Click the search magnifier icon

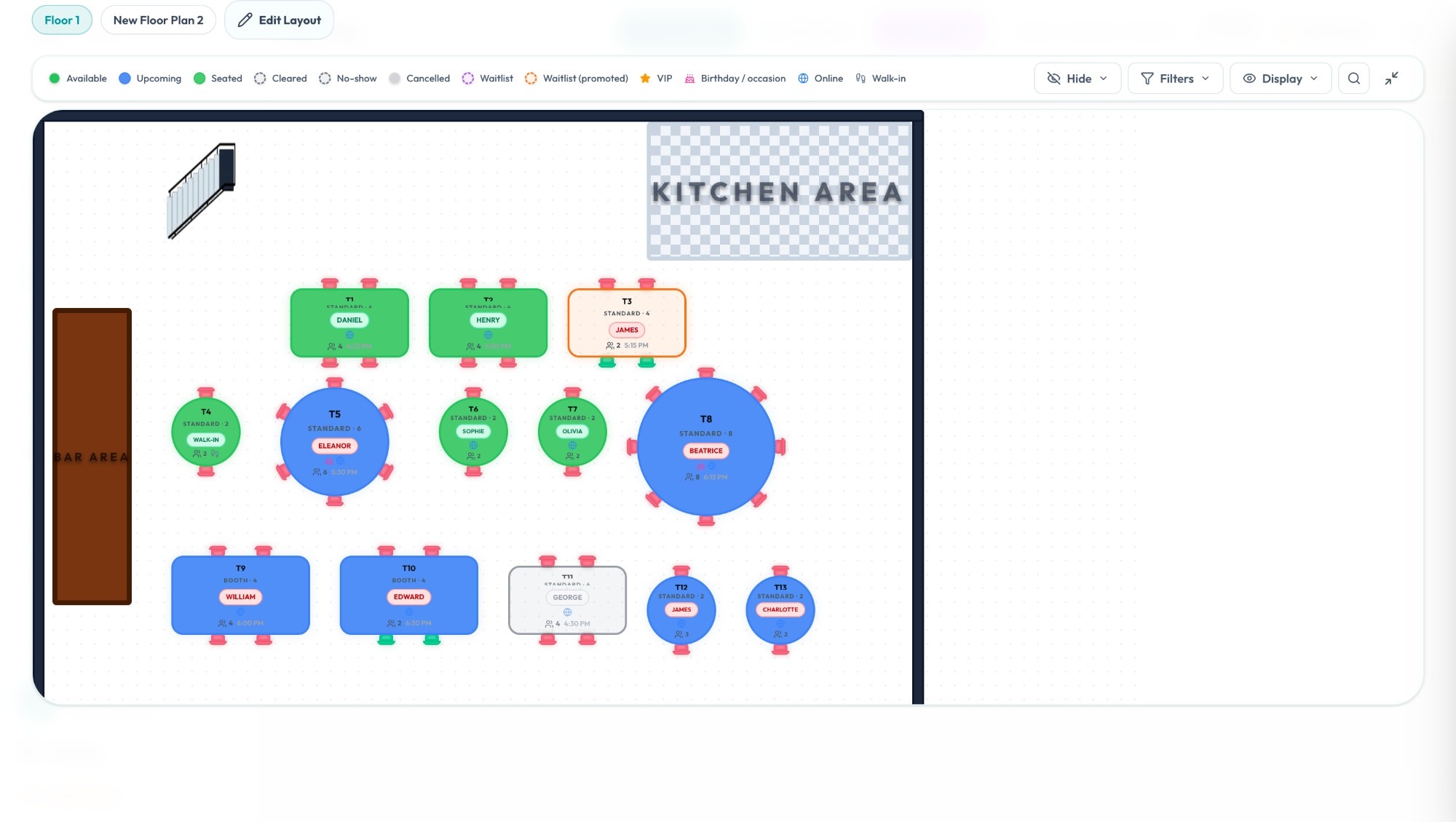(x=1354, y=79)
